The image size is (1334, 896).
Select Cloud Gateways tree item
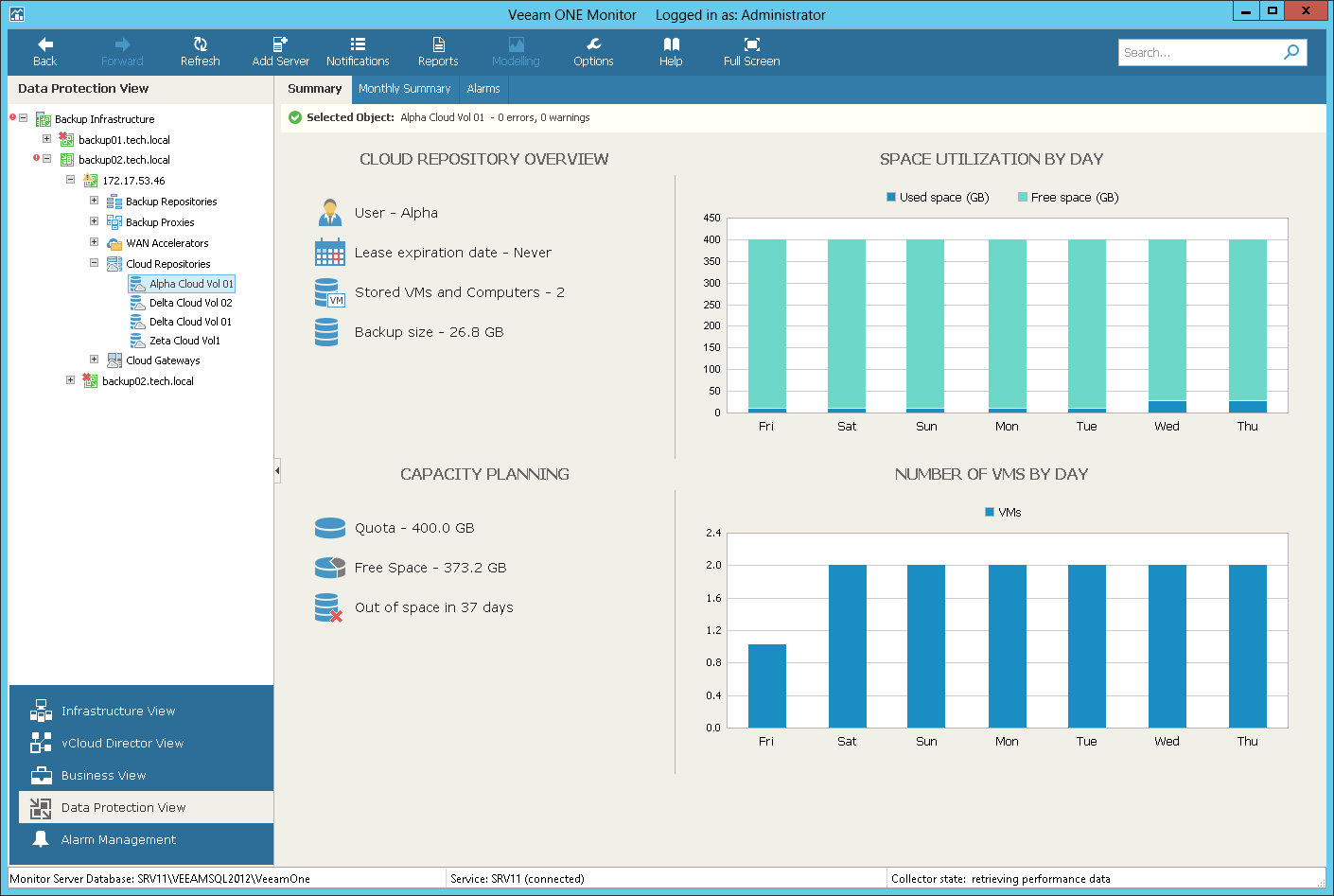(x=163, y=360)
